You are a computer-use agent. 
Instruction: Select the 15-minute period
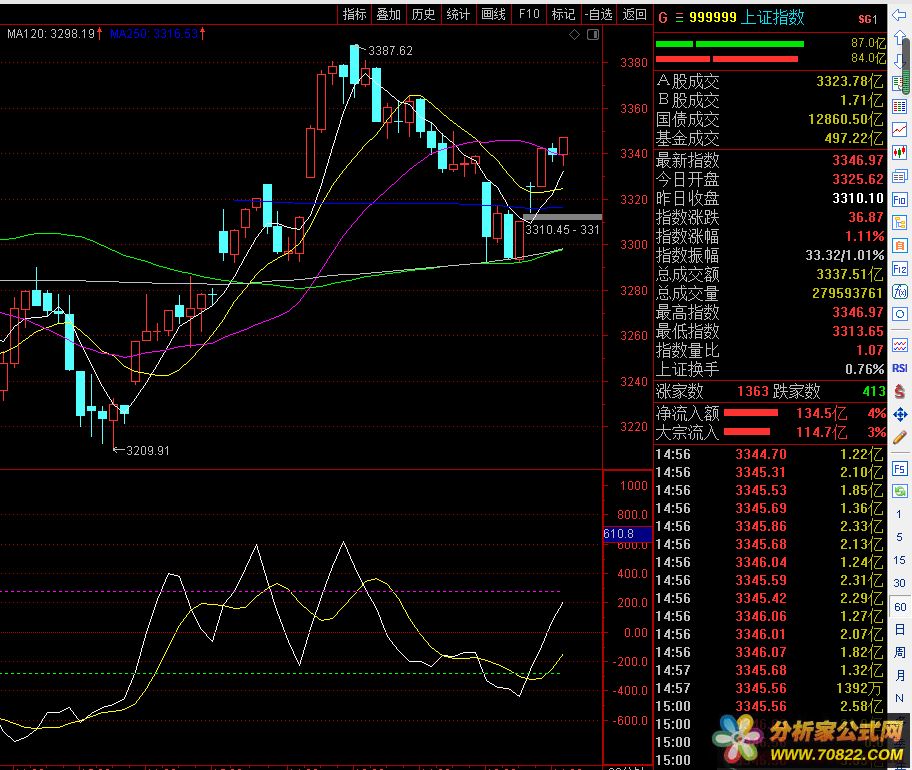click(x=899, y=560)
